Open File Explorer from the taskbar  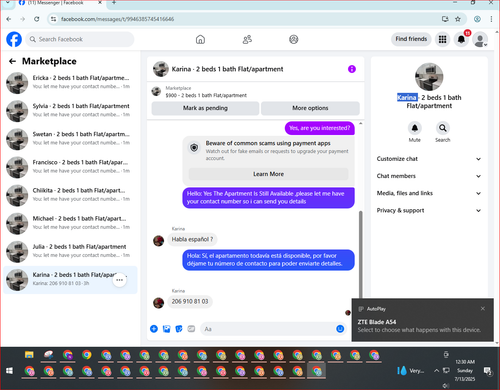coord(29,355)
